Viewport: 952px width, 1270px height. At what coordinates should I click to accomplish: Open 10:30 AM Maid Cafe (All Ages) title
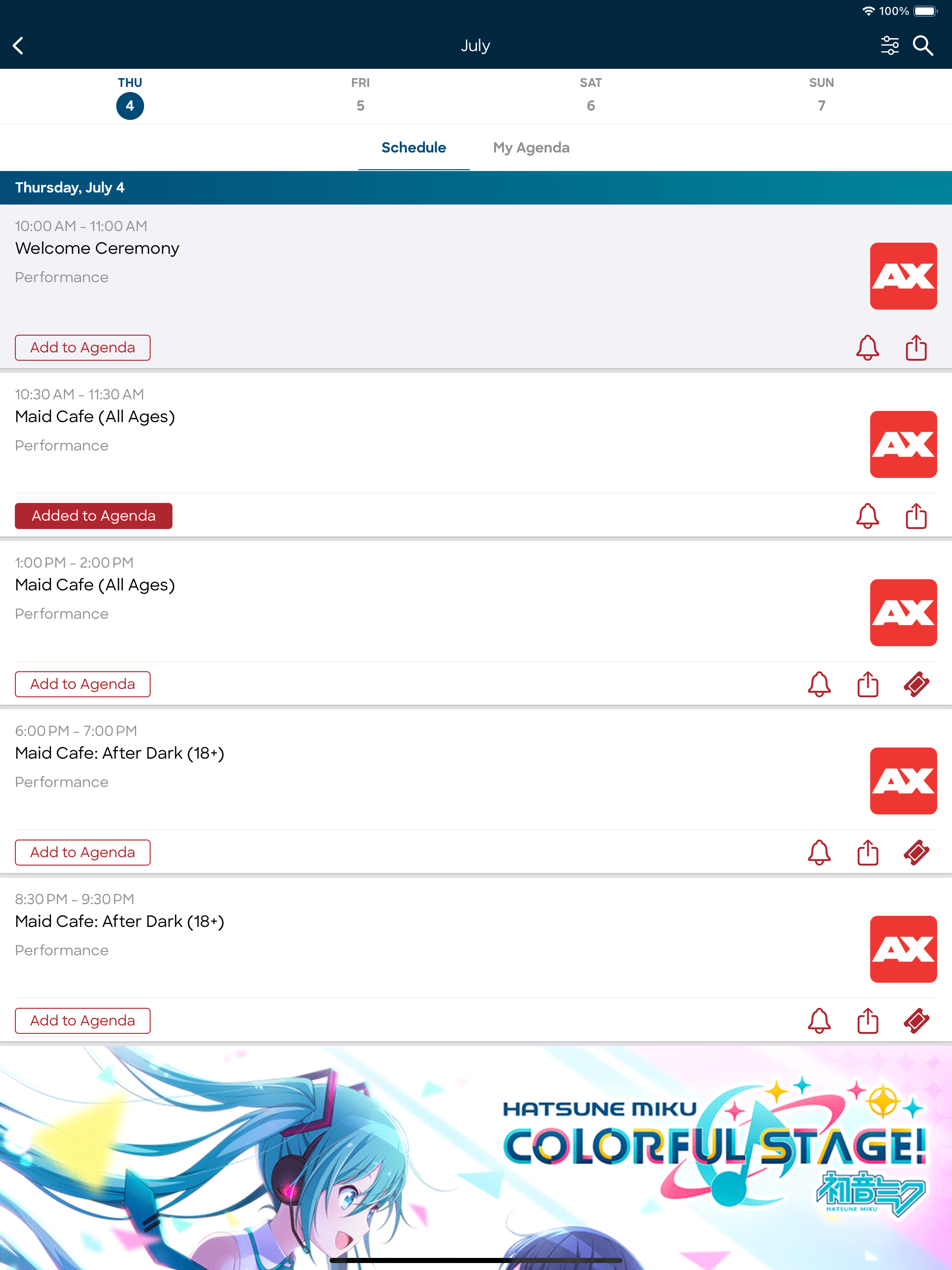coord(95,417)
